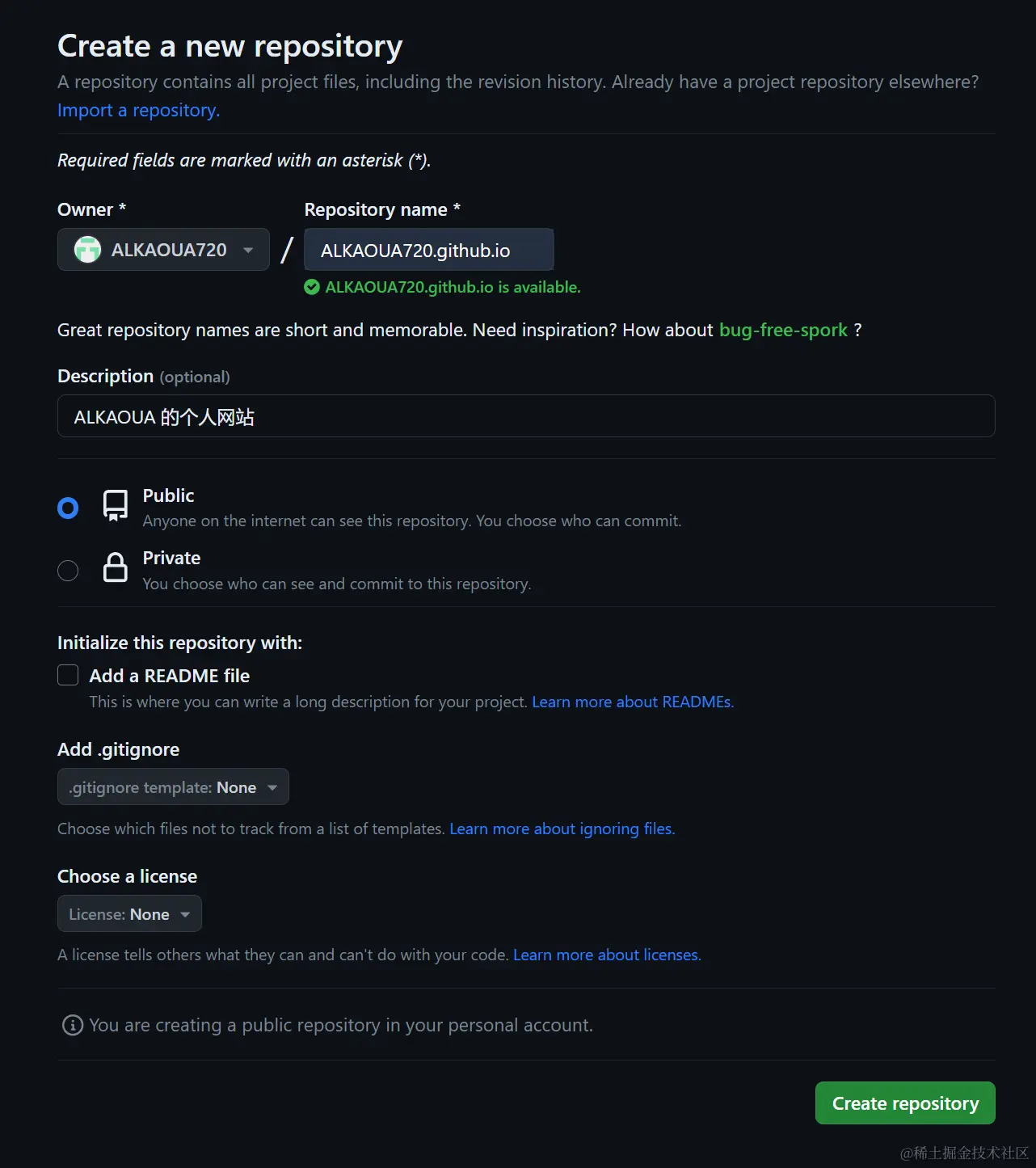Open Learn more about READMEs link
The image size is (1036, 1168).
(632, 702)
